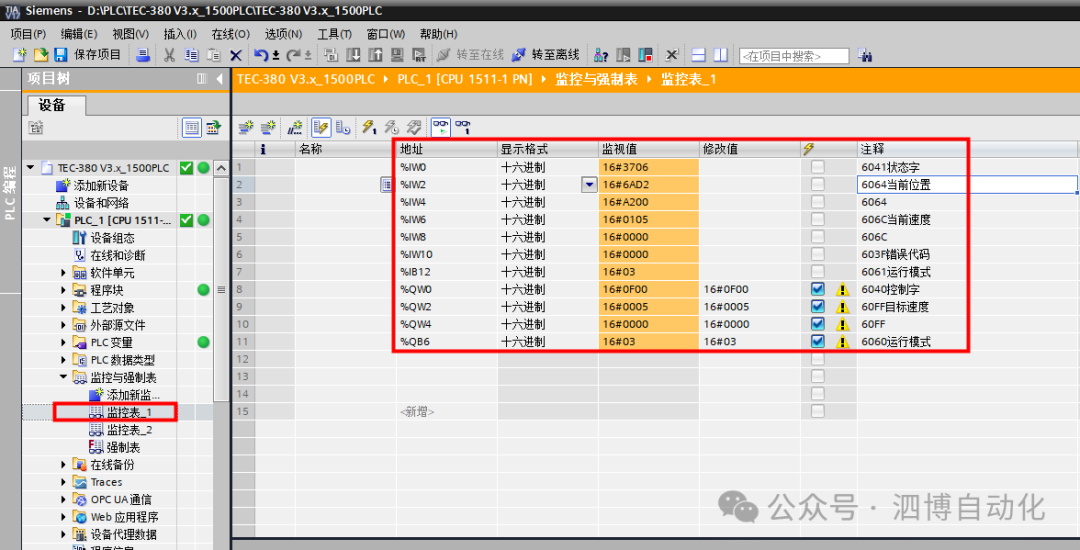Insert a row in watch table toolbar

246,127
